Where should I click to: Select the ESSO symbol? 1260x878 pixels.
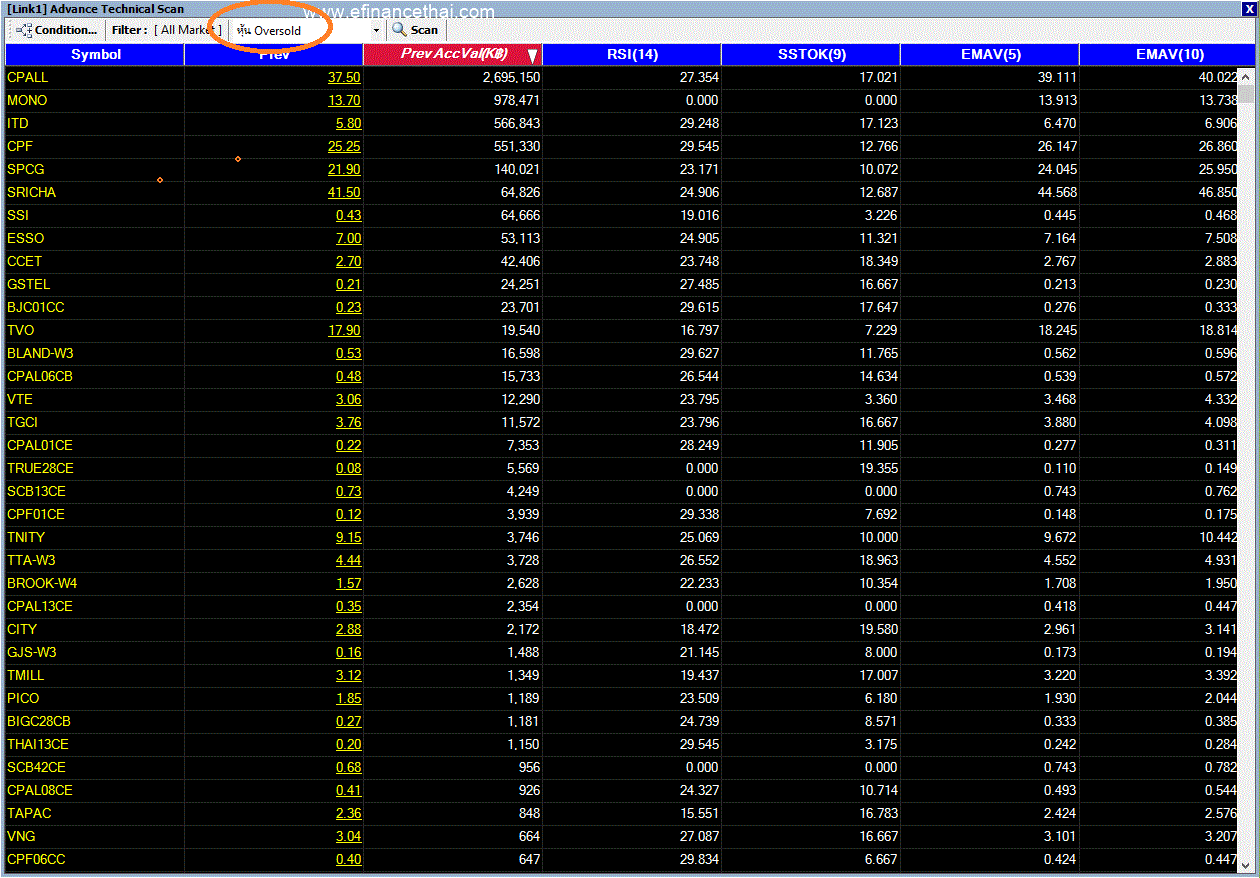tap(26, 238)
